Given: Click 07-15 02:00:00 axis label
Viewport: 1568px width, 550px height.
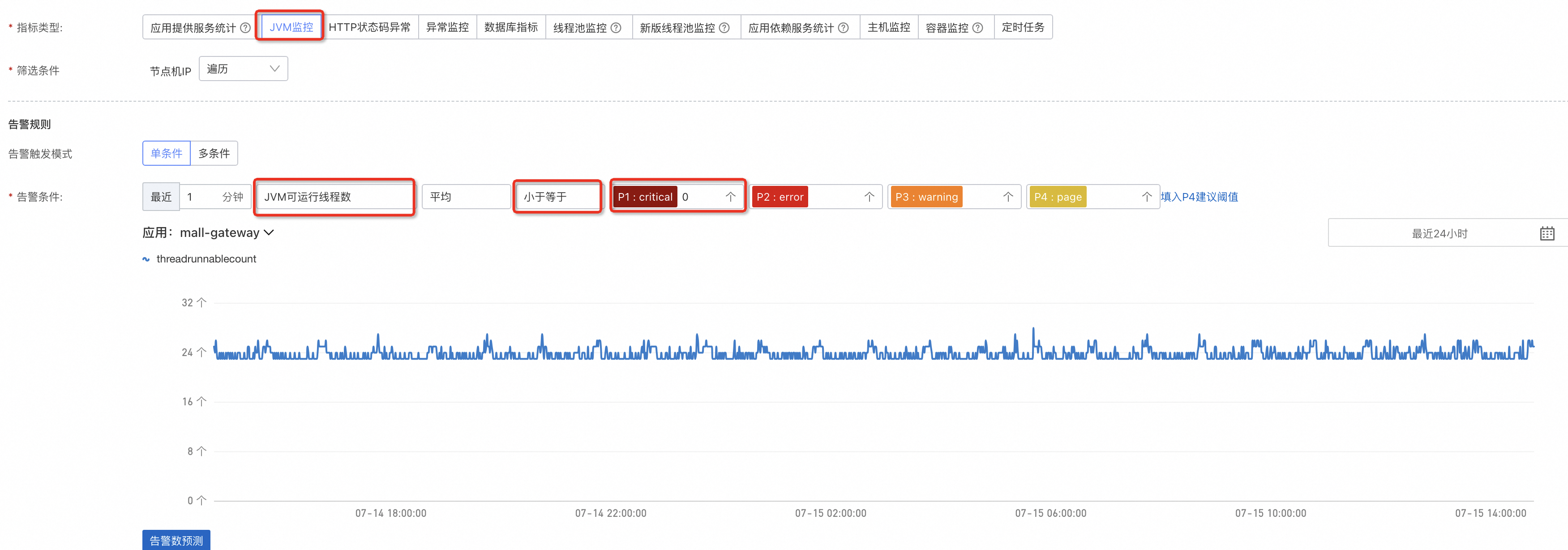Looking at the screenshot, I should click(x=831, y=513).
